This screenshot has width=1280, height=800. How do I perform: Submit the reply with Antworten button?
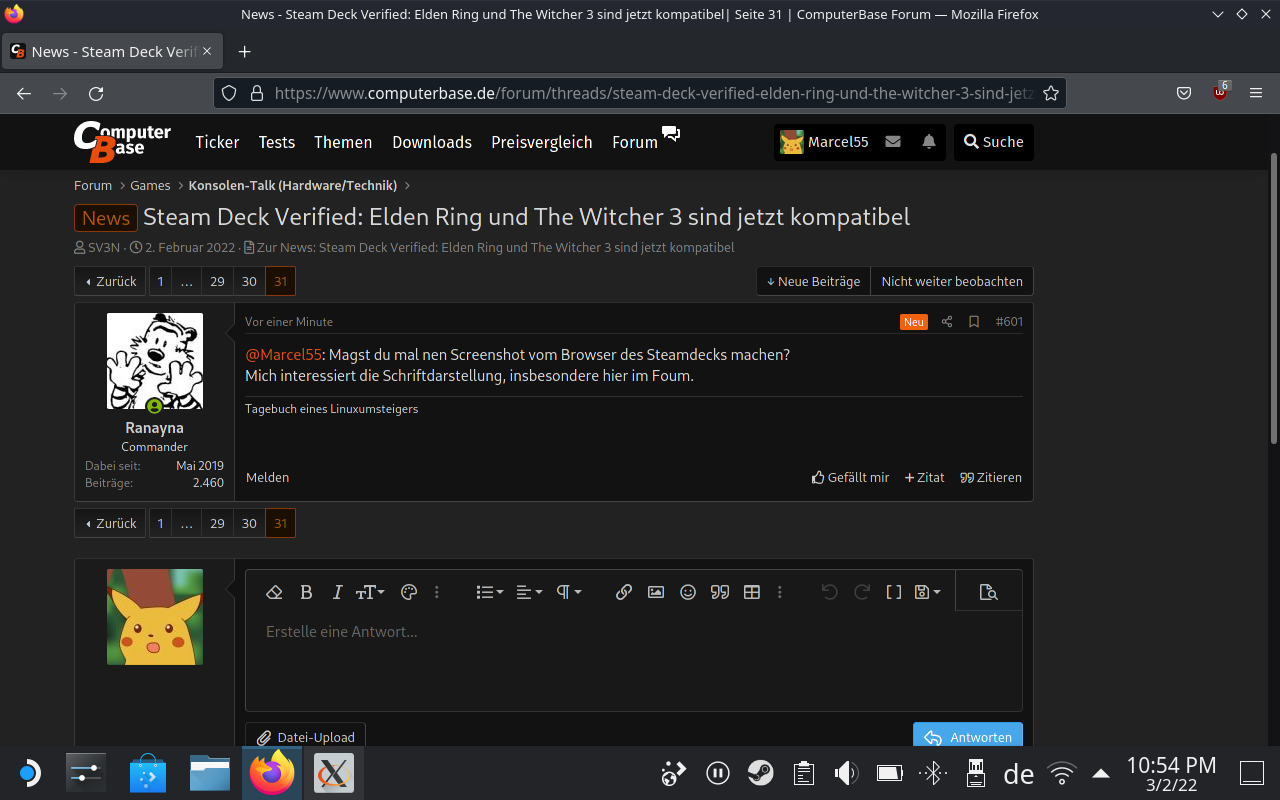[x=968, y=737]
